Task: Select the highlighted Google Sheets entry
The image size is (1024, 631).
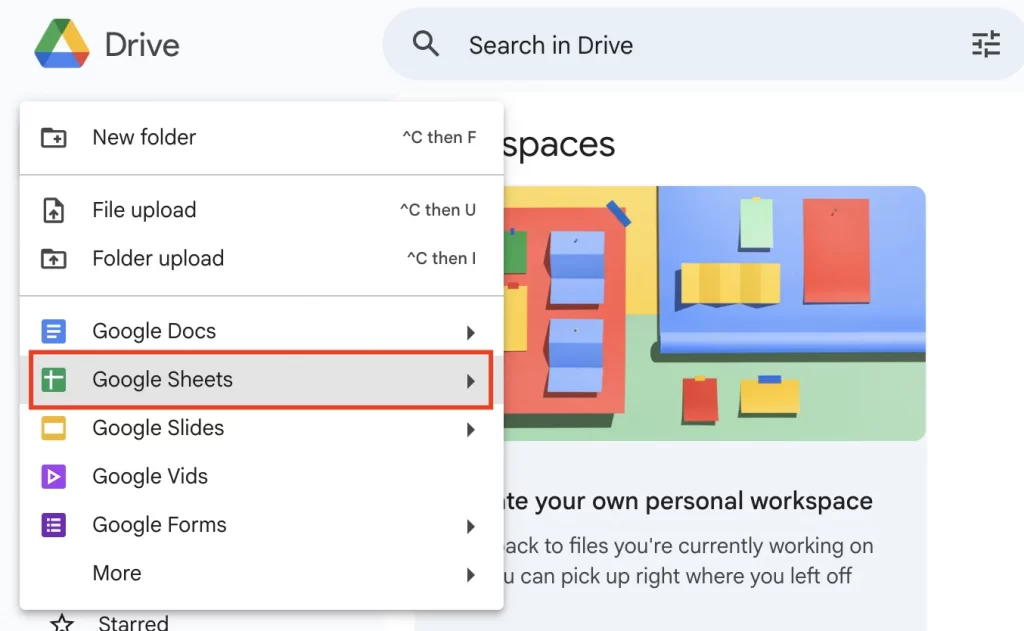Action: pyautogui.click(x=161, y=380)
